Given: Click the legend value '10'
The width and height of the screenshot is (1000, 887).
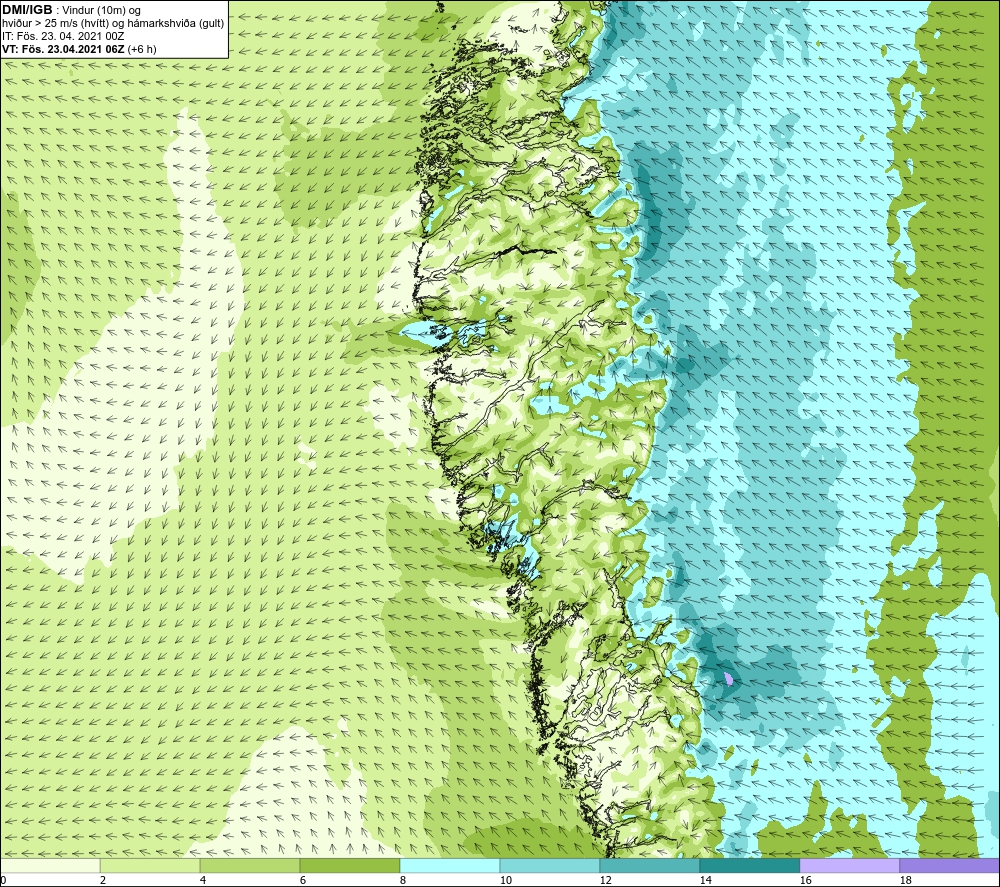Looking at the screenshot, I should [x=505, y=881].
